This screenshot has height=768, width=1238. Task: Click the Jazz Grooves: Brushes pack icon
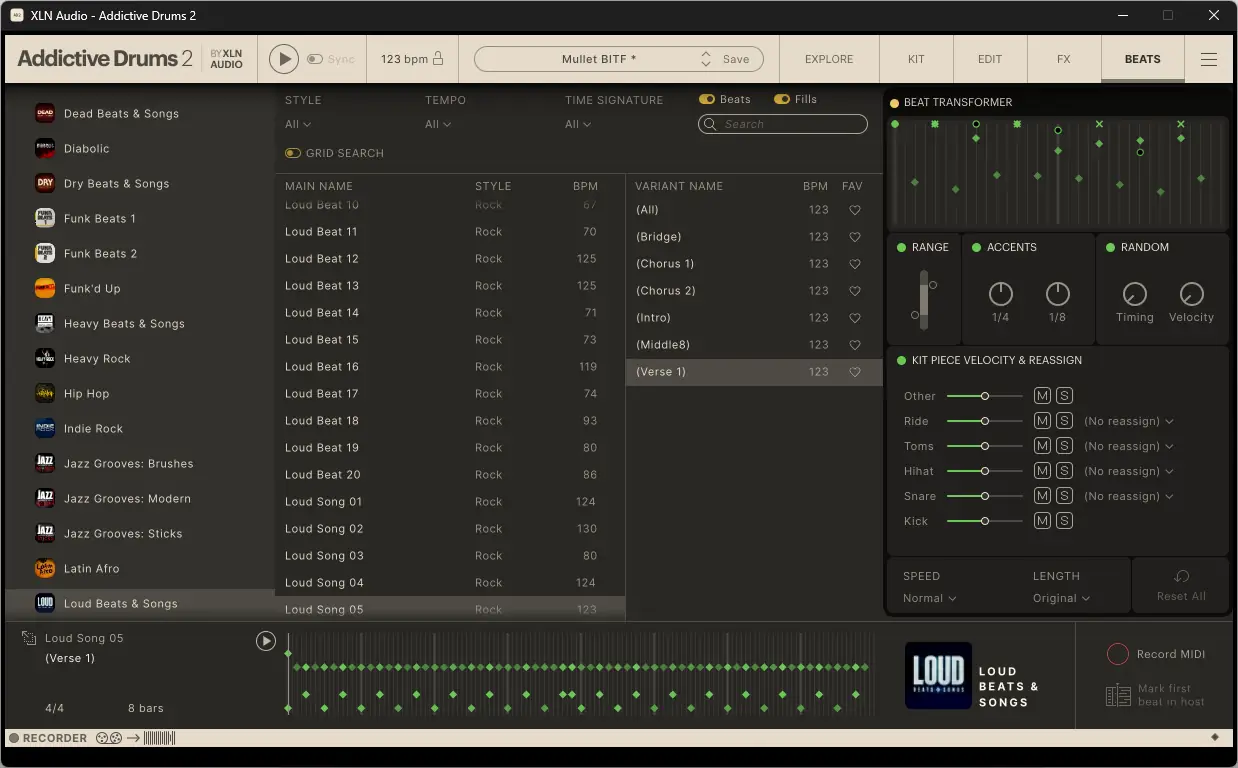[x=45, y=464]
